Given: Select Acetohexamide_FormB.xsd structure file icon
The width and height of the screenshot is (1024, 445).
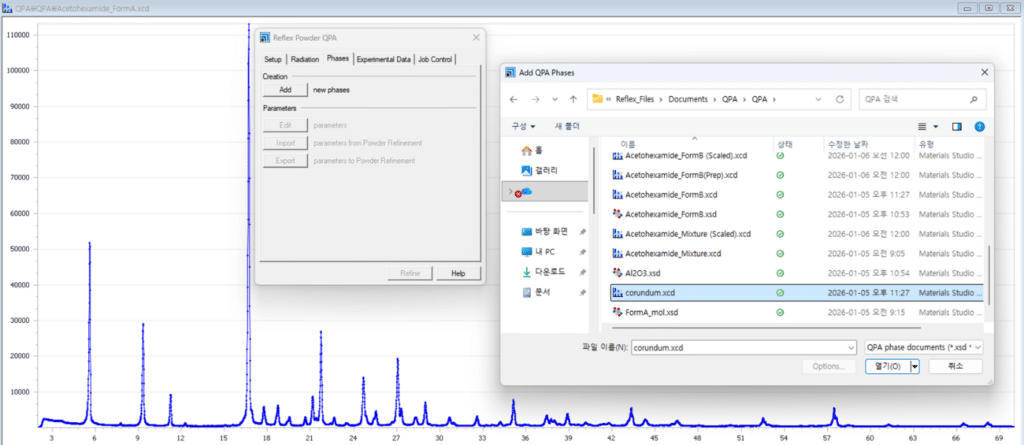Looking at the screenshot, I should point(616,214).
